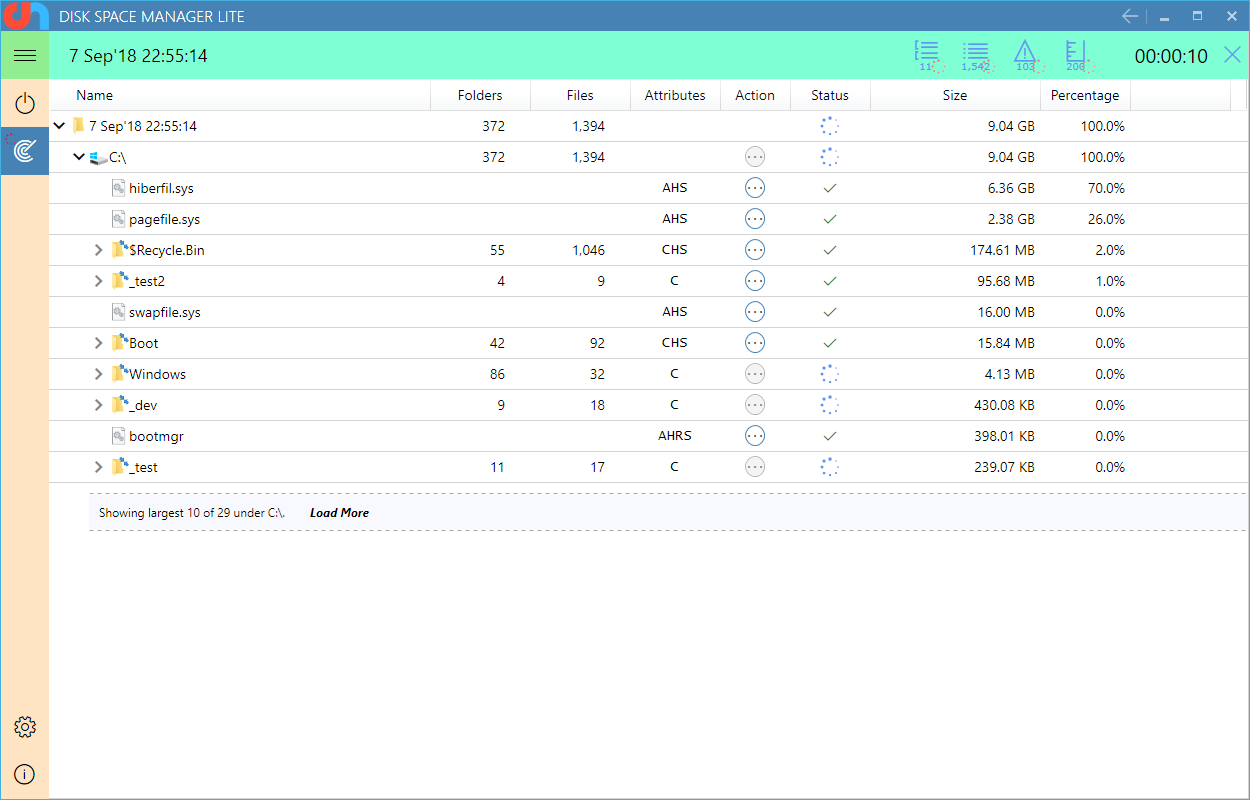This screenshot has width=1250, height=800.
Task: Click the Action column header
Action: pos(755,95)
